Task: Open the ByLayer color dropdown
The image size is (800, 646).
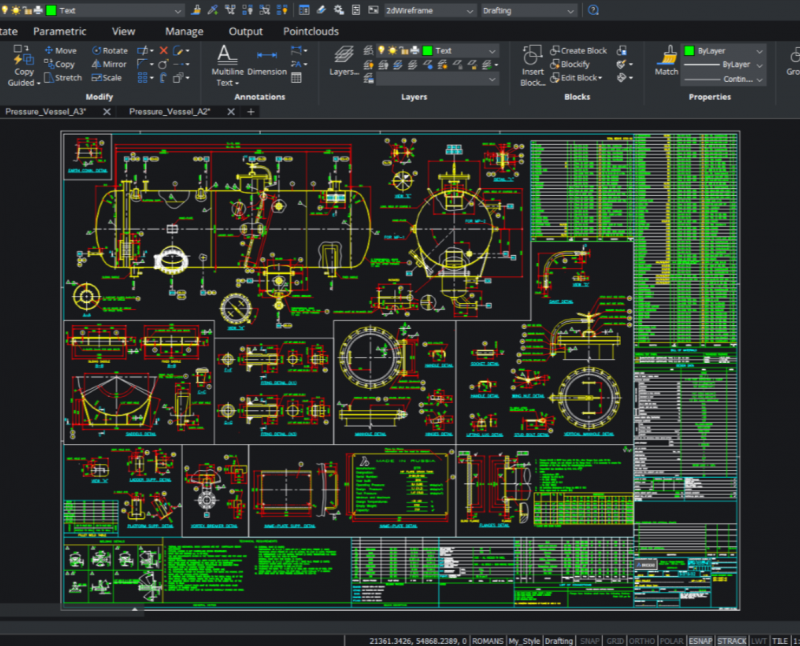Action: coord(723,51)
